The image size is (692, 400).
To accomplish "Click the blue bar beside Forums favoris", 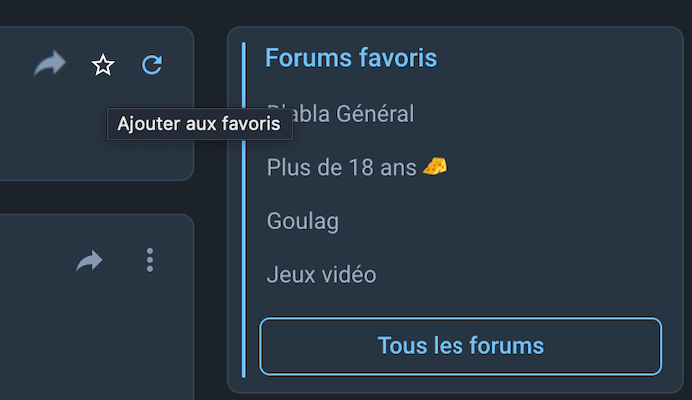I will tap(244, 200).
